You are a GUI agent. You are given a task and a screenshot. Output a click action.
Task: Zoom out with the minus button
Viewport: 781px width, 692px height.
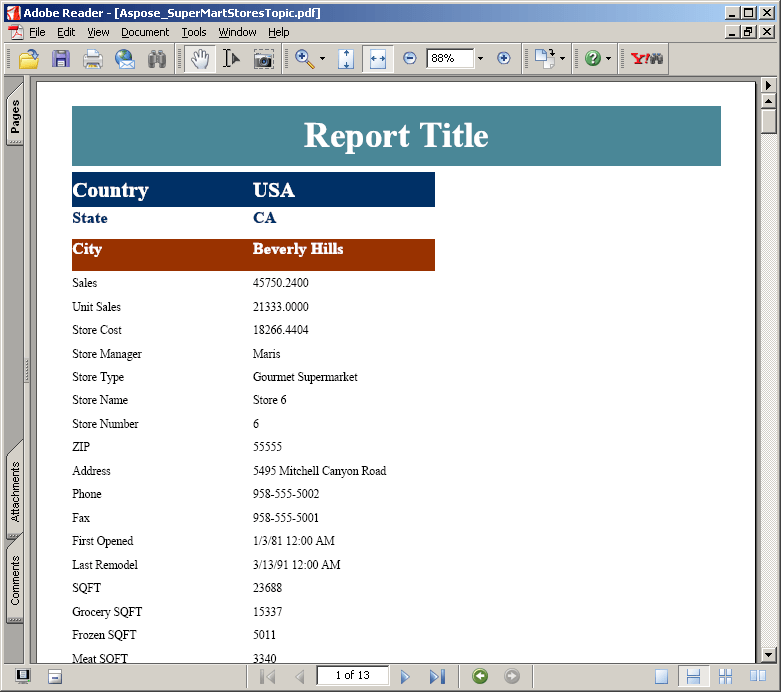point(409,58)
